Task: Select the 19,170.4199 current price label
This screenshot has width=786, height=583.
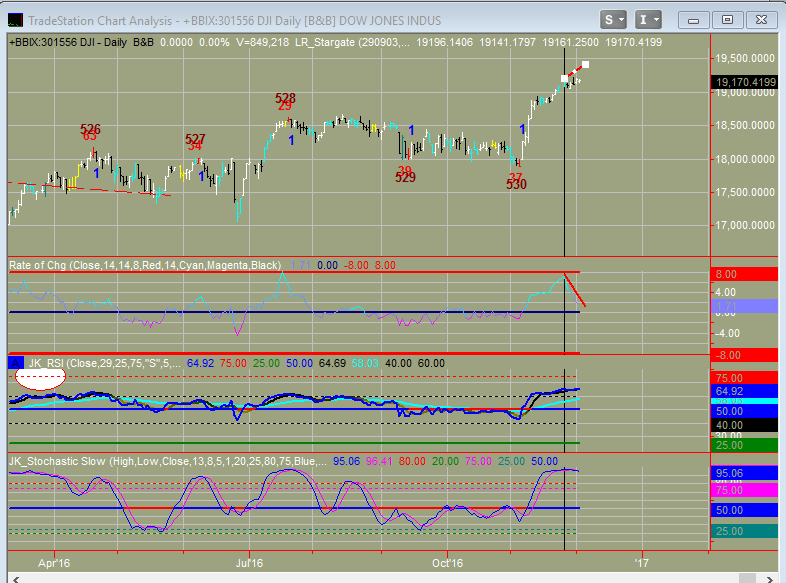Action: [x=744, y=82]
